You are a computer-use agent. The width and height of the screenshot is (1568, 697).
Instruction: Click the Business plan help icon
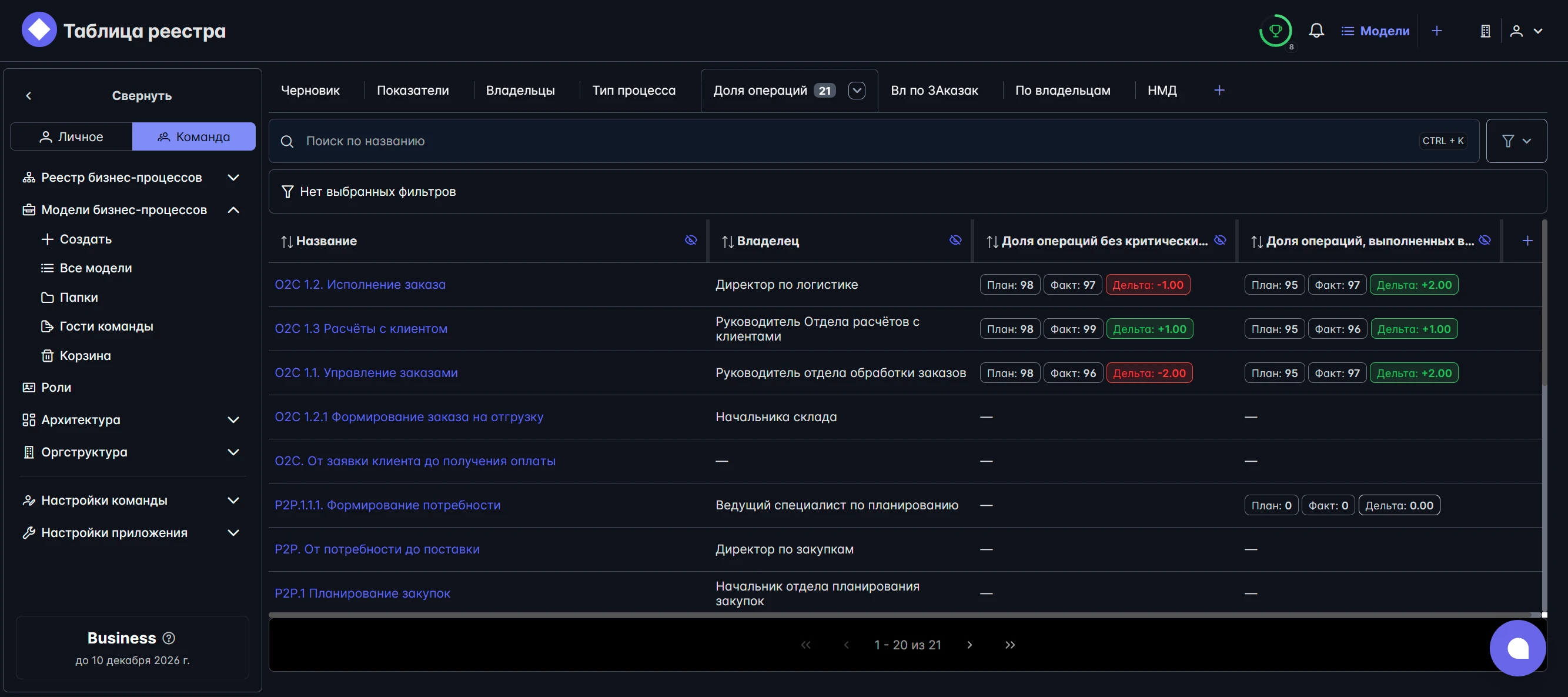169,638
